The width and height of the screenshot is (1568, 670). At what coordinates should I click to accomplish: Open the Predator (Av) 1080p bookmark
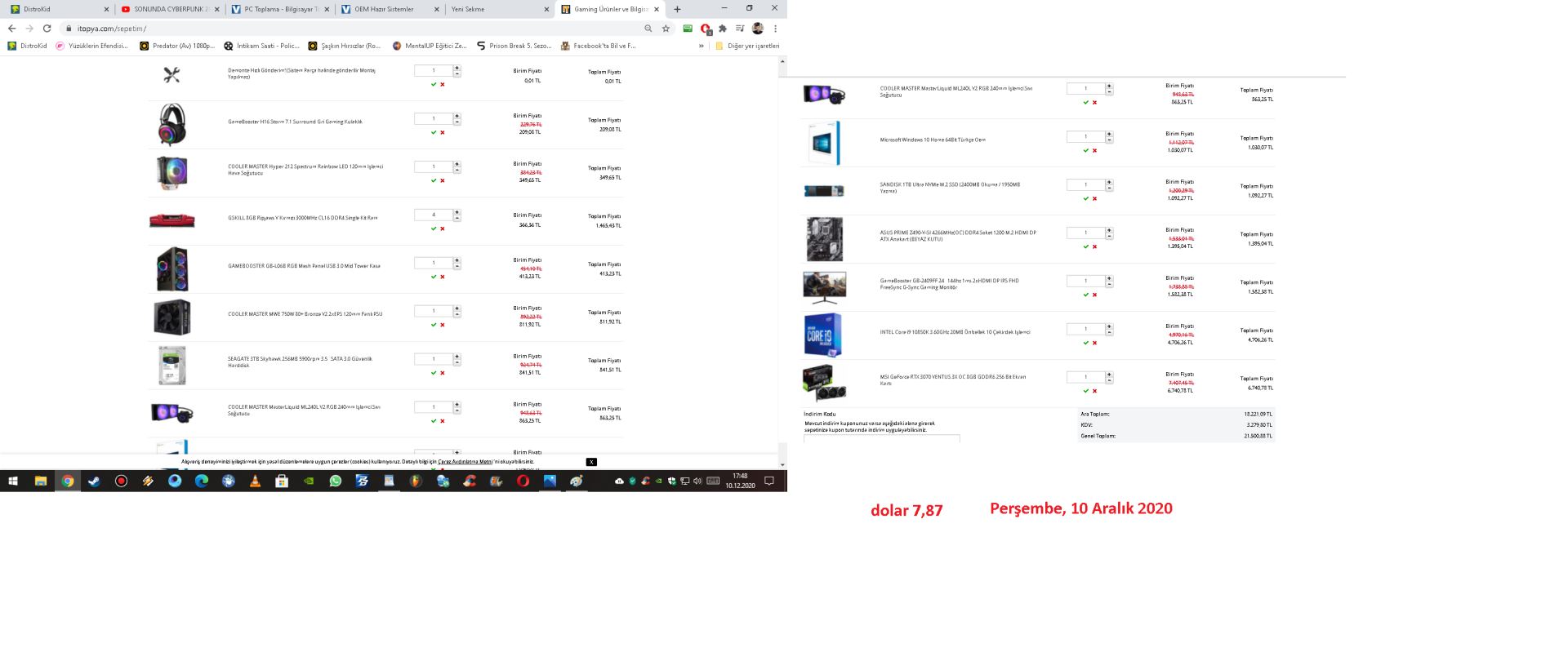pyautogui.click(x=177, y=46)
